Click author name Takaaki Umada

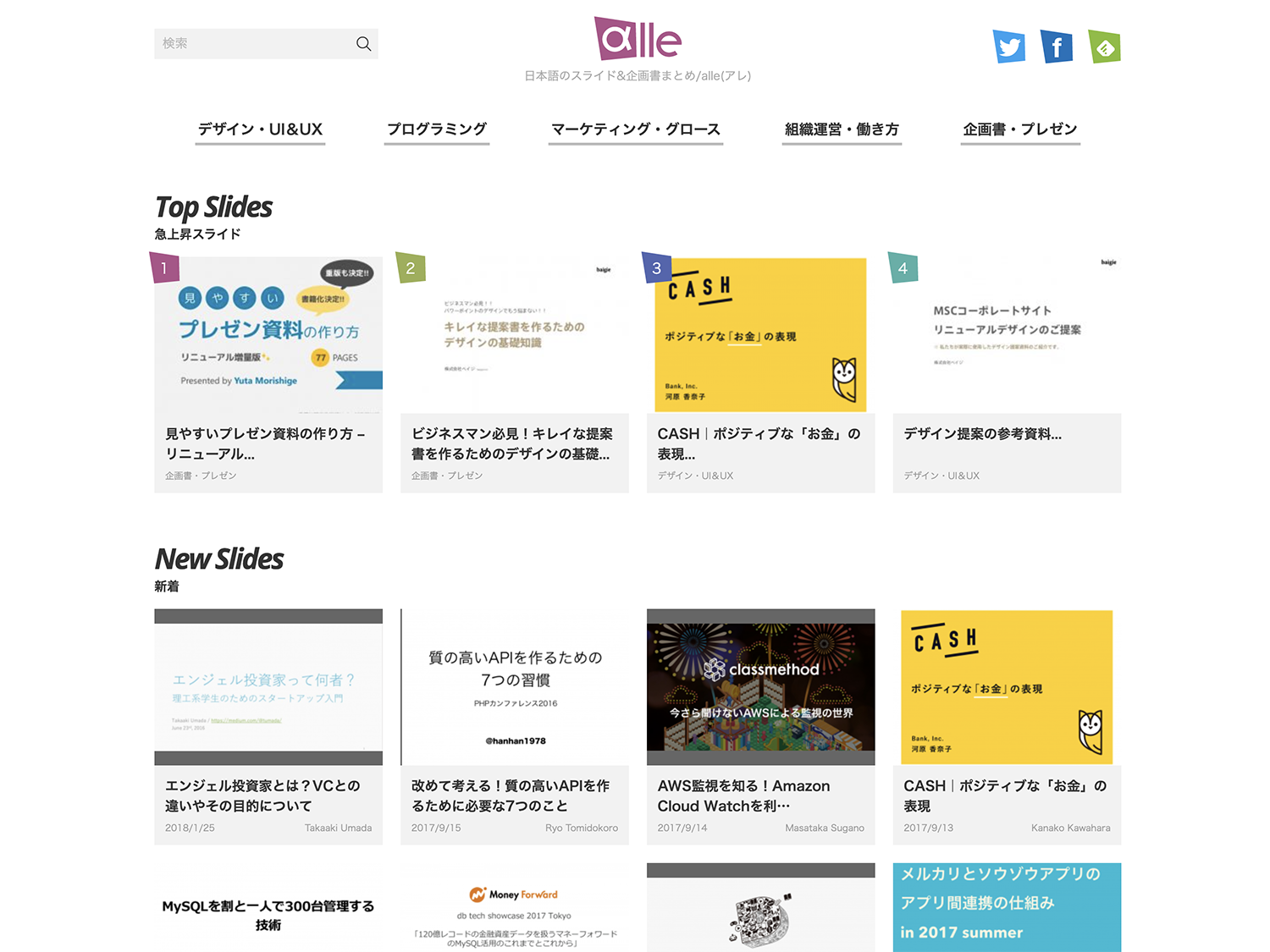pyautogui.click(x=338, y=828)
